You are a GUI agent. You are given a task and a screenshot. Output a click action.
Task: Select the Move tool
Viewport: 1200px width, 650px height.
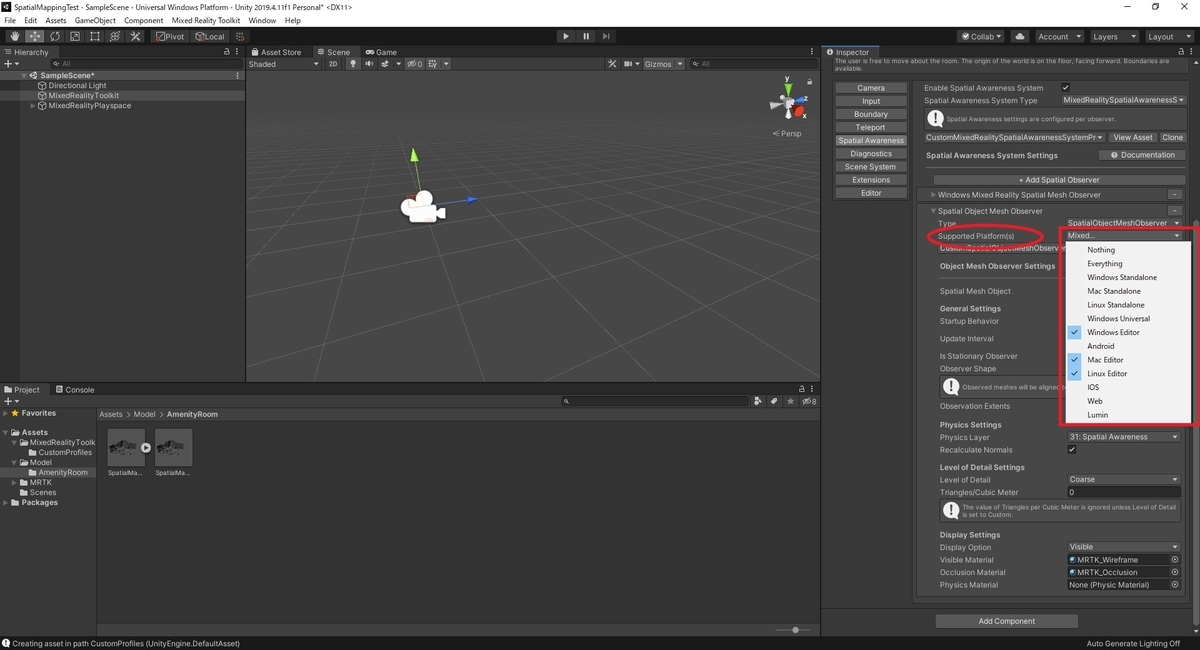[x=34, y=36]
